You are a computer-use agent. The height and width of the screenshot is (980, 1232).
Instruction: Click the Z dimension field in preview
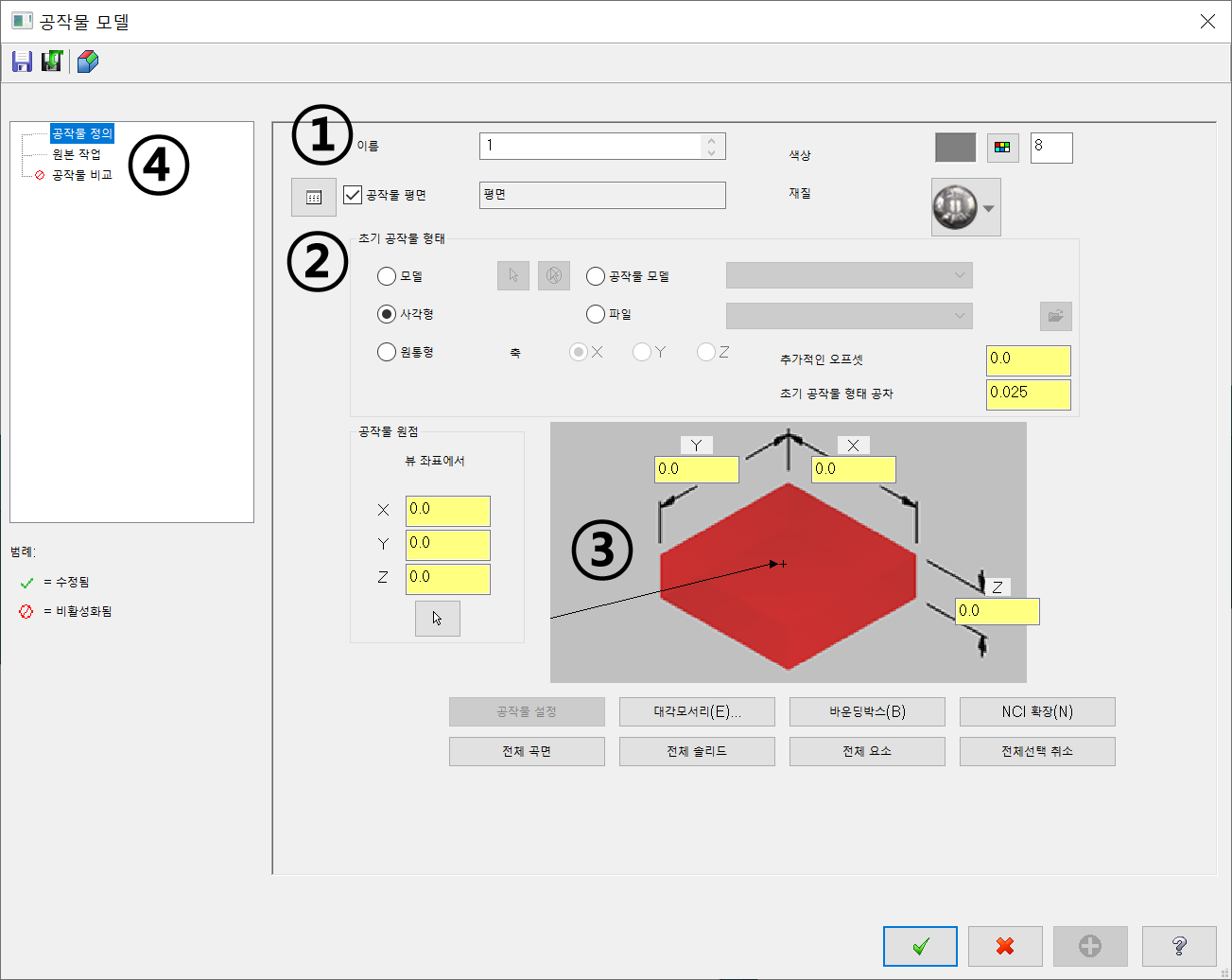[998, 611]
